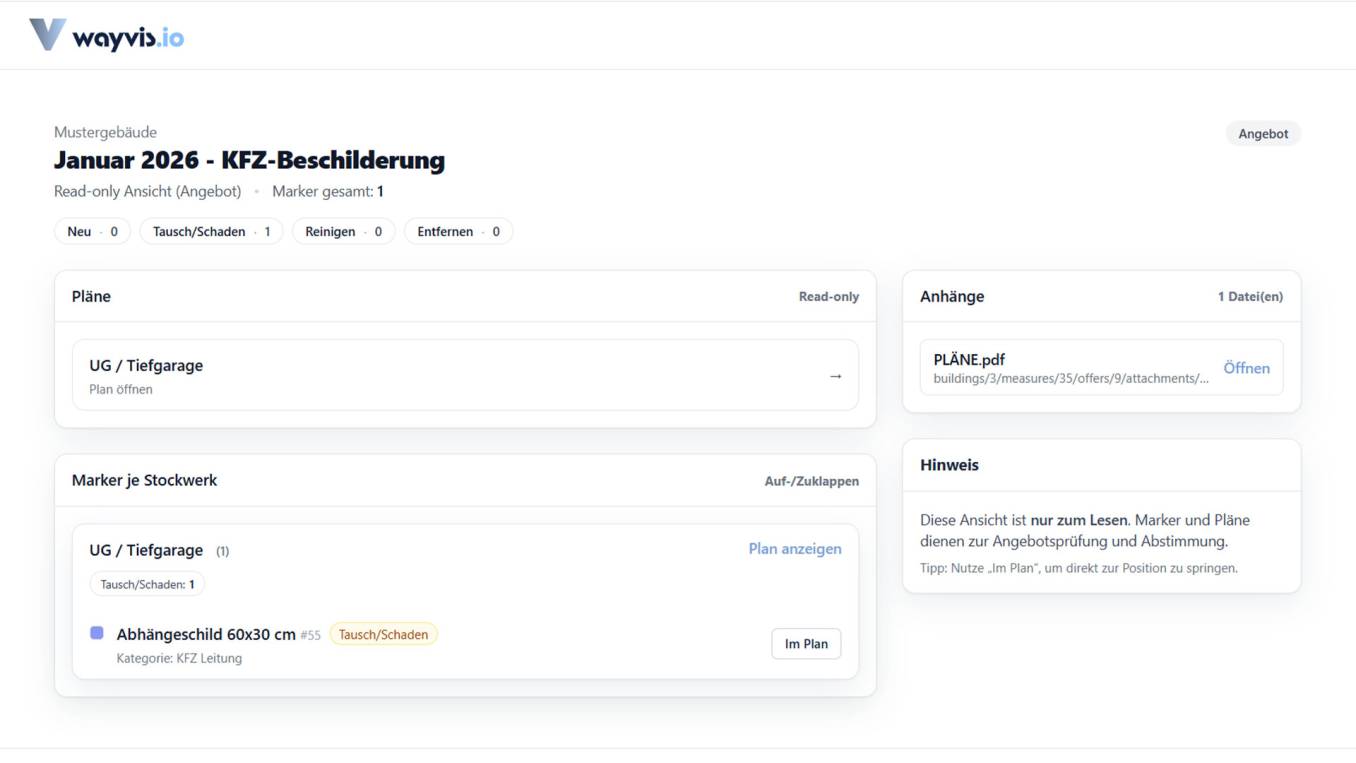Click the arrow icon on the UG / Tiefgarage plan

(835, 376)
